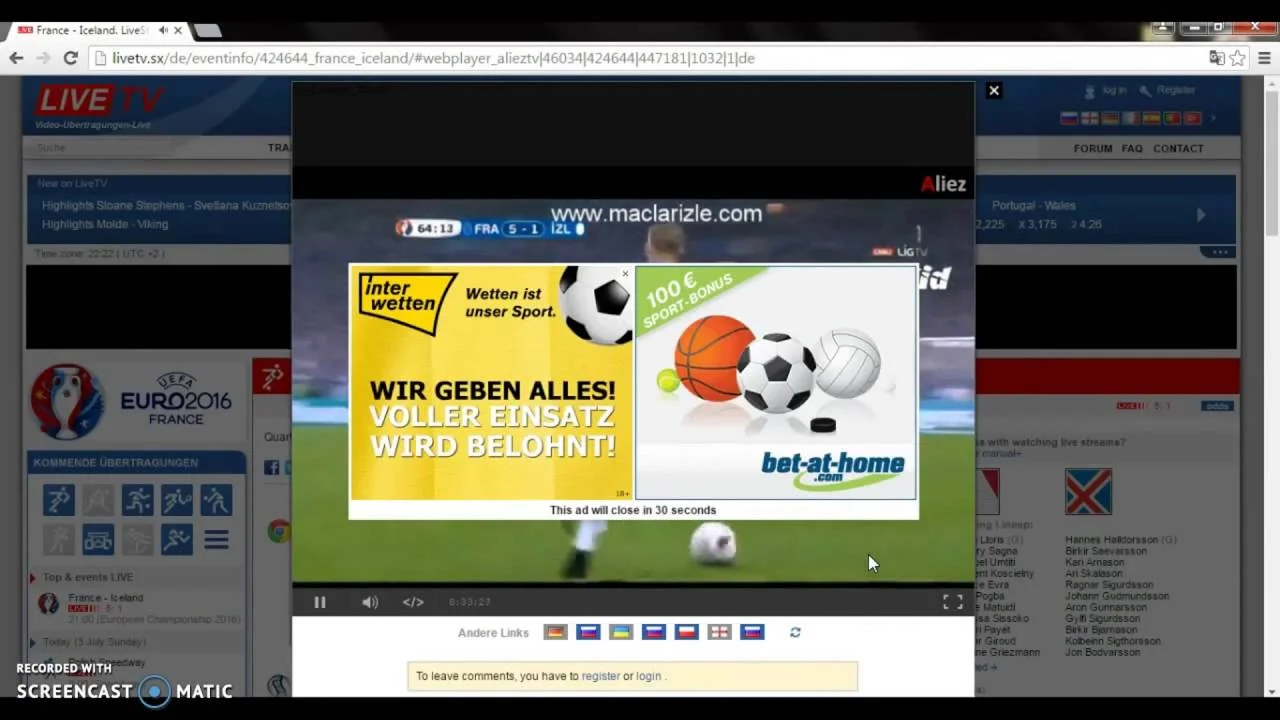Screen dimensions: 1280x720
Task: Open the Chrome menu
Action: coord(1264,58)
